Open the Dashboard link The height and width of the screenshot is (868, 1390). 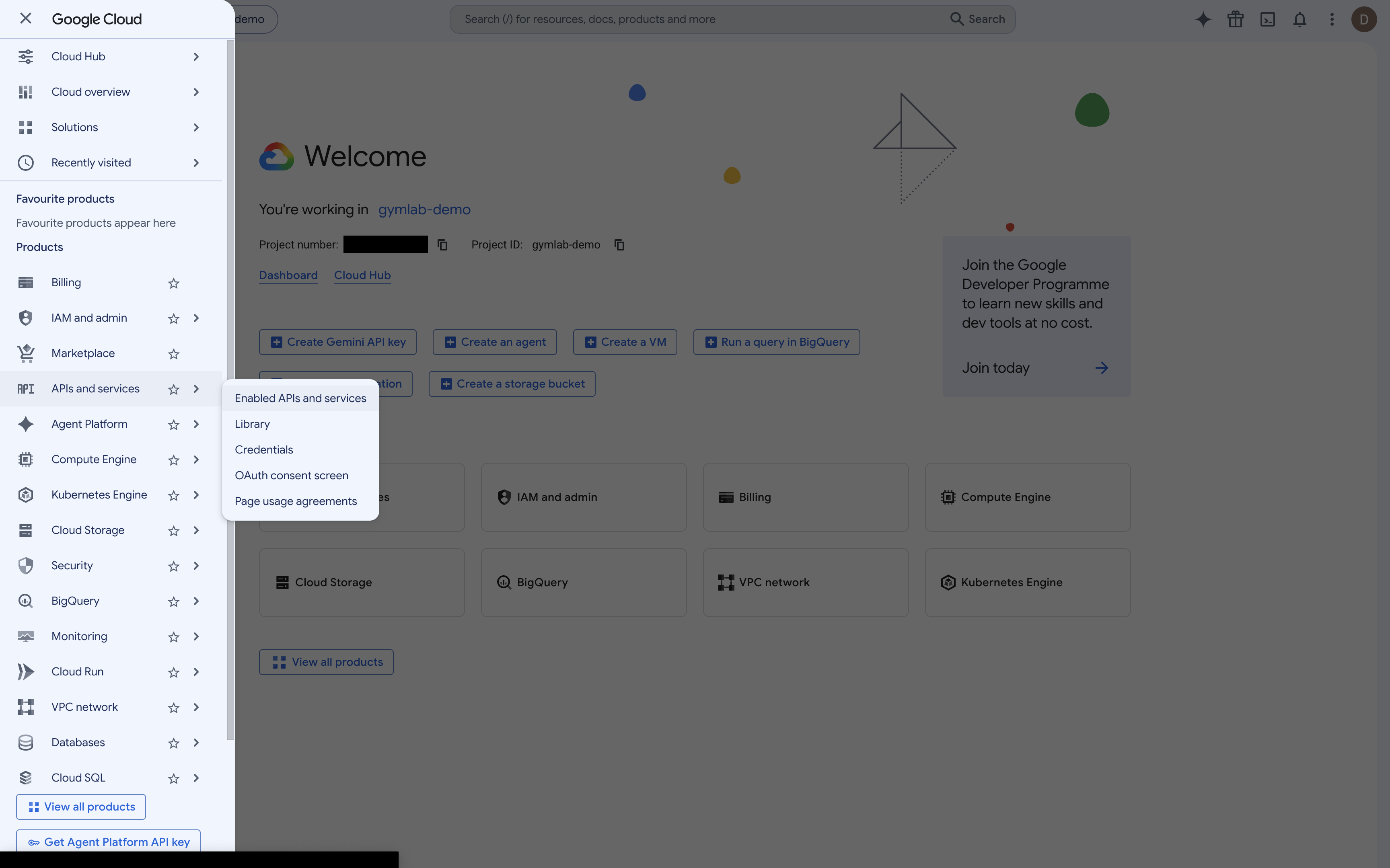point(288,275)
